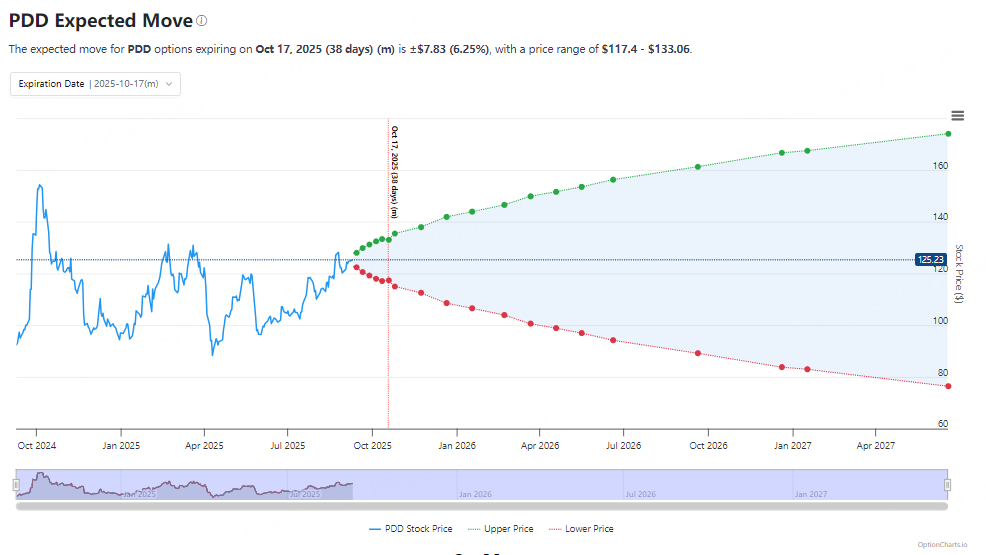This screenshot has width=986, height=555.
Task: Click the 80 price axis label
Action: (x=943, y=373)
